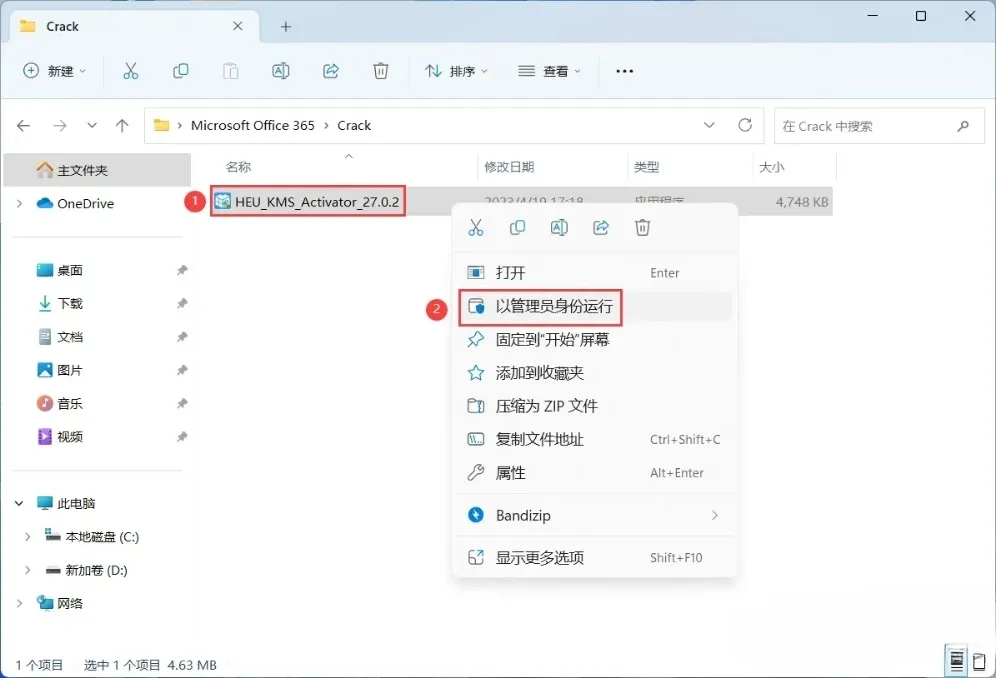Collapse the 此电脑 tree node
This screenshot has height=678, width=996.
point(19,503)
